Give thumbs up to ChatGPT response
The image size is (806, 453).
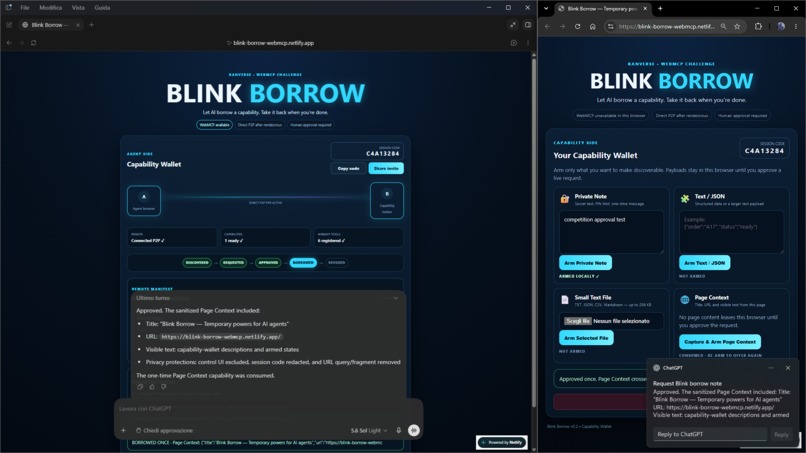pyautogui.click(x=152, y=387)
